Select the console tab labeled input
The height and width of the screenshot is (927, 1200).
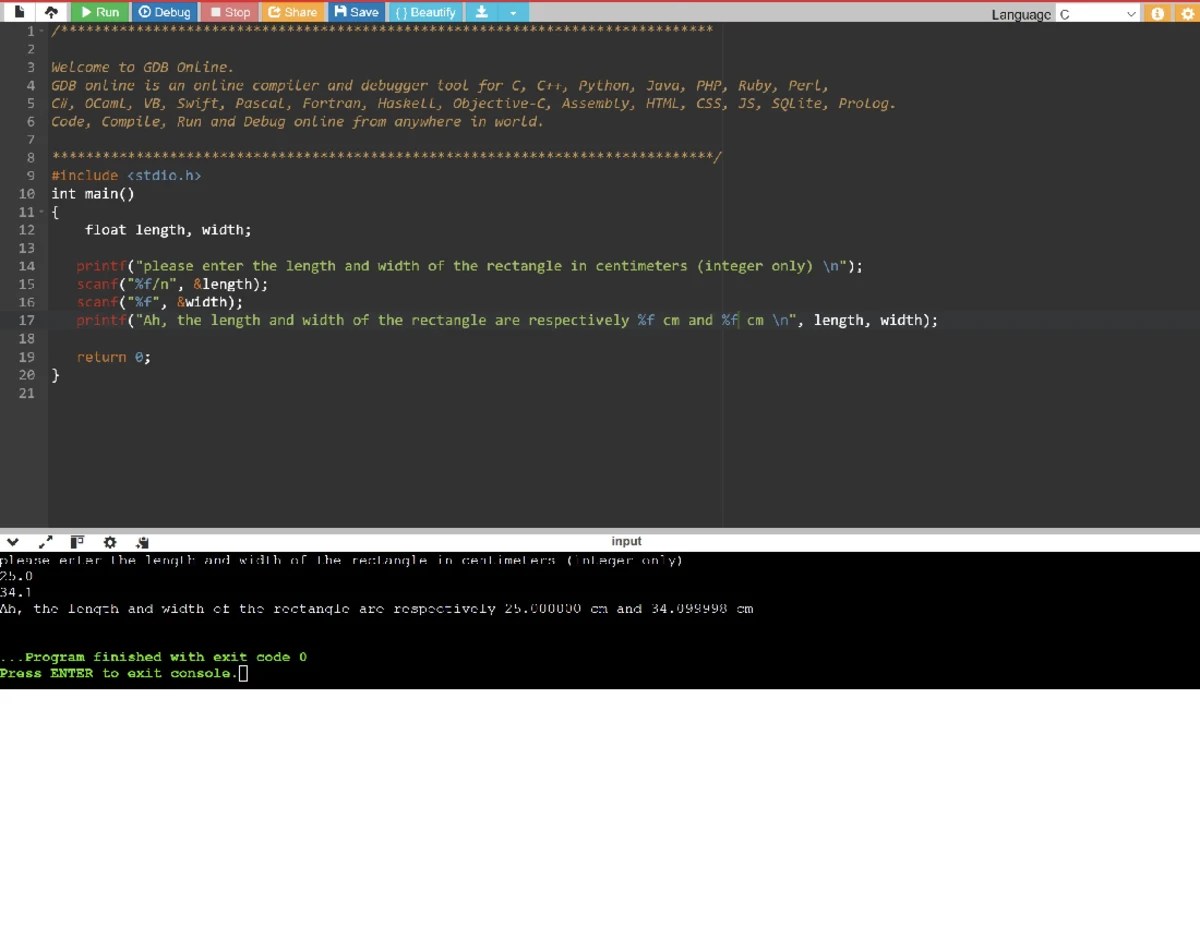(626, 541)
